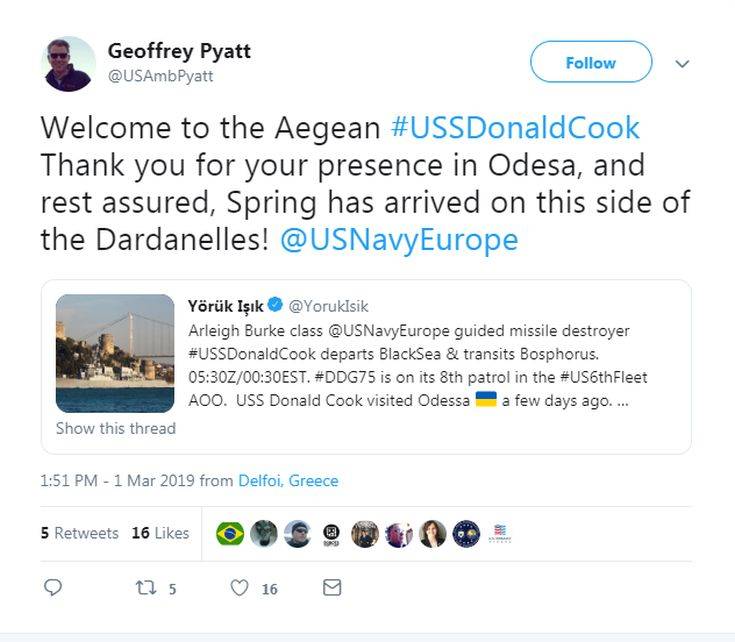Open Geoffrey Pyatt's profile avatar
Screen dimensions: 735x642
tap(69, 64)
